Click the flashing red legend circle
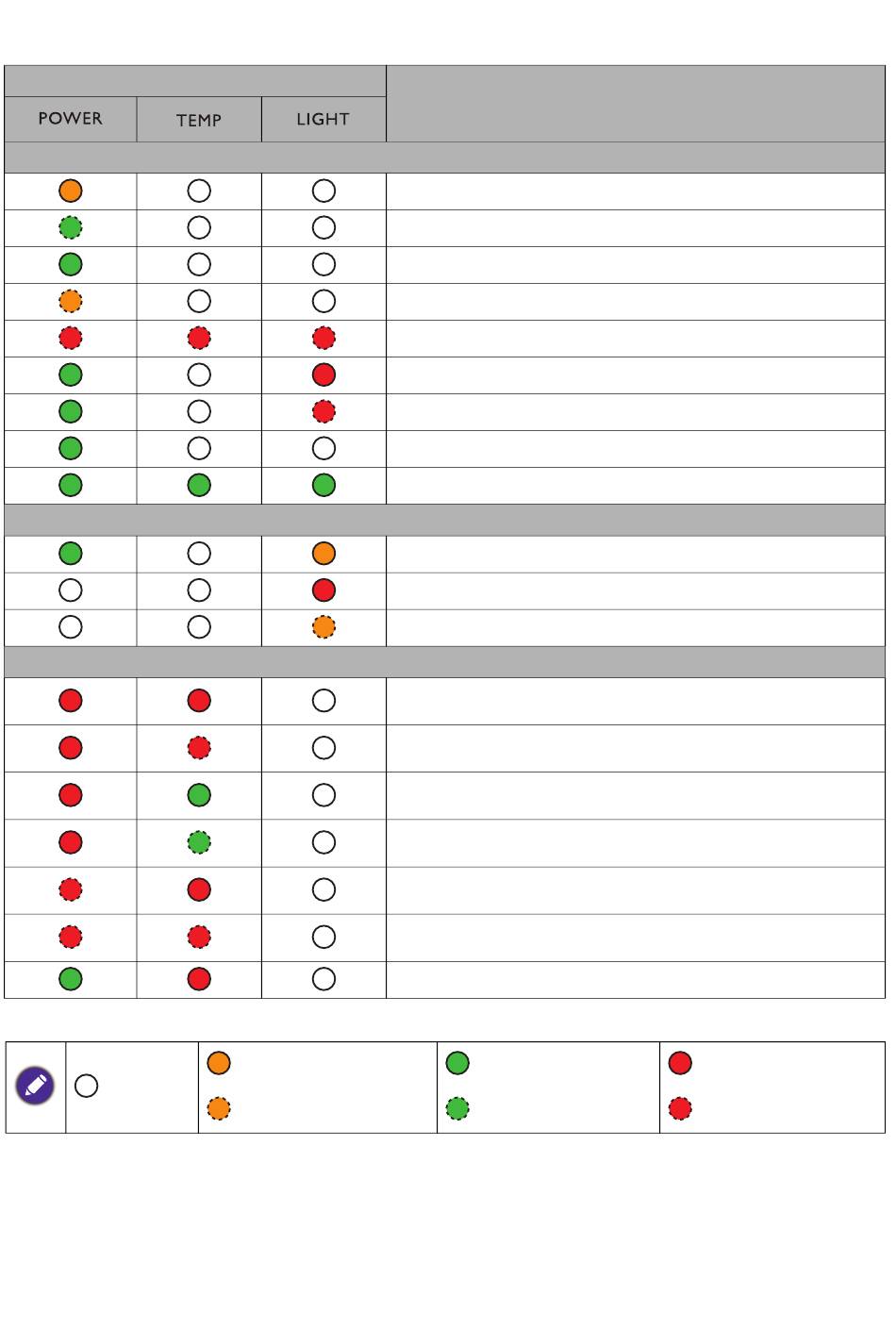This screenshot has width=896, height=1329. point(680,1108)
